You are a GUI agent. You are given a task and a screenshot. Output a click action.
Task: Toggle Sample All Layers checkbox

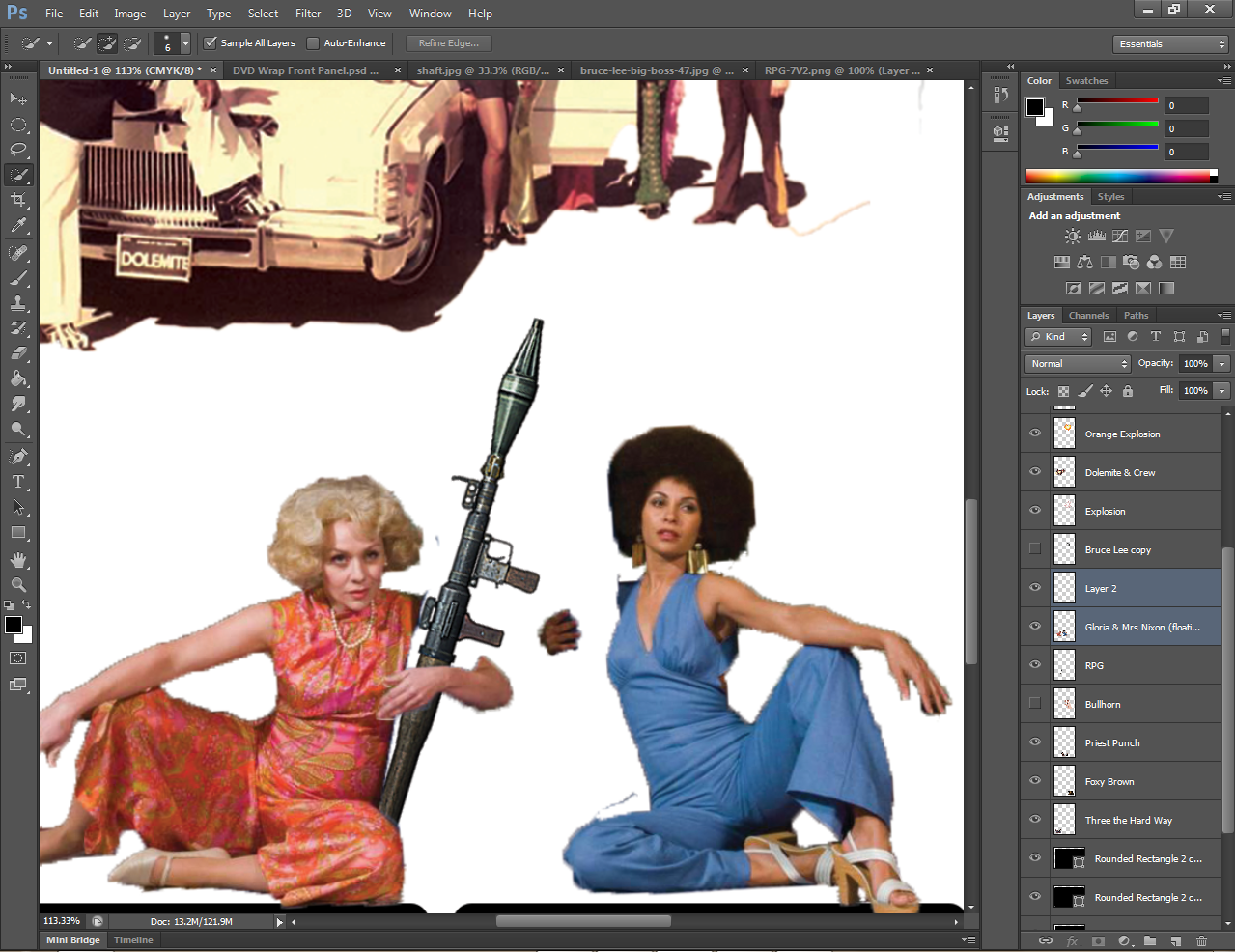(211, 42)
